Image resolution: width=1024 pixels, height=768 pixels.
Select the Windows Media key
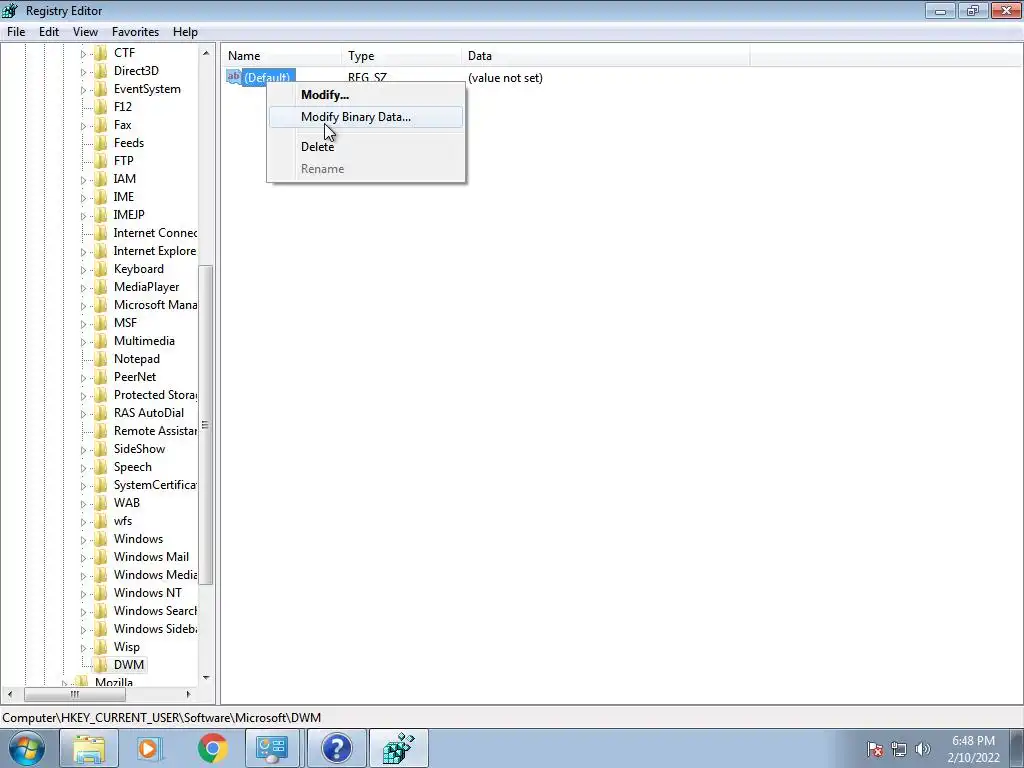click(155, 575)
